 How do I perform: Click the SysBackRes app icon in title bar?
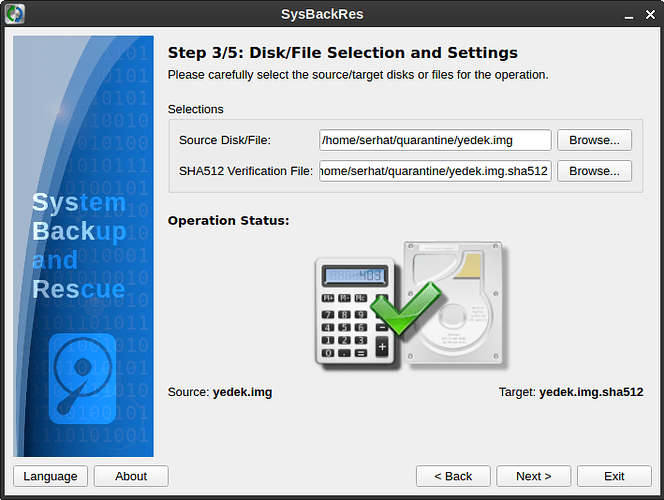pyautogui.click(x=16, y=14)
